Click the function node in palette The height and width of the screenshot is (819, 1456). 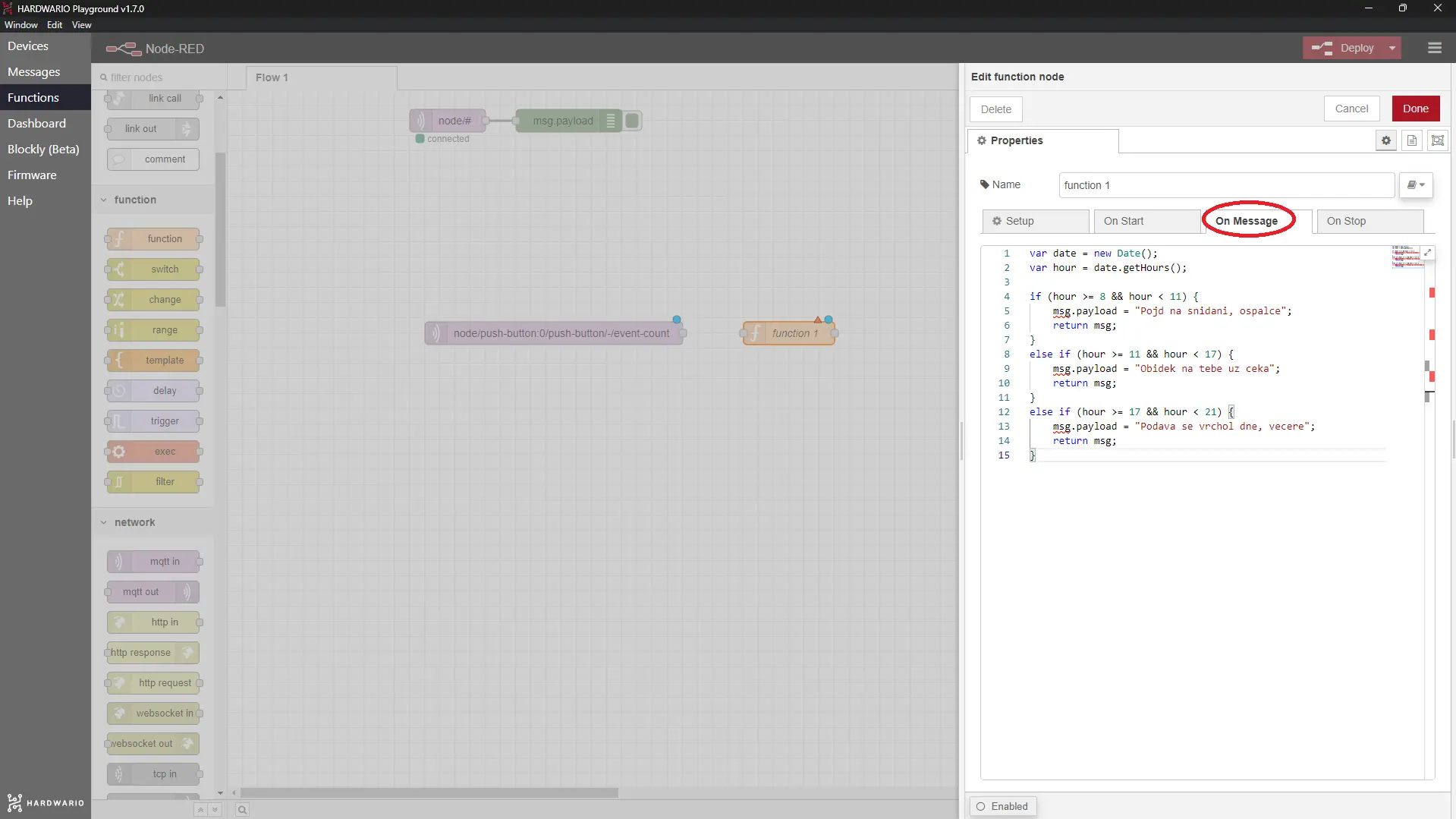pos(153,239)
